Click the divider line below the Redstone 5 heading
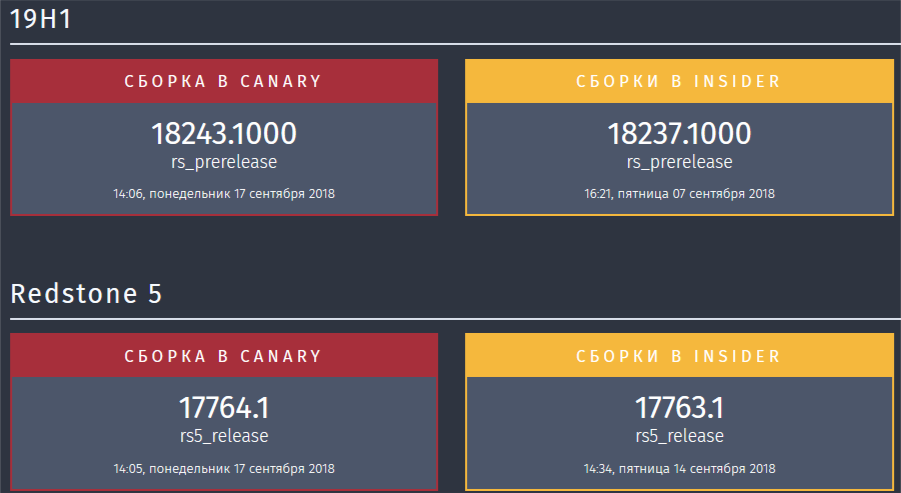 point(450,319)
